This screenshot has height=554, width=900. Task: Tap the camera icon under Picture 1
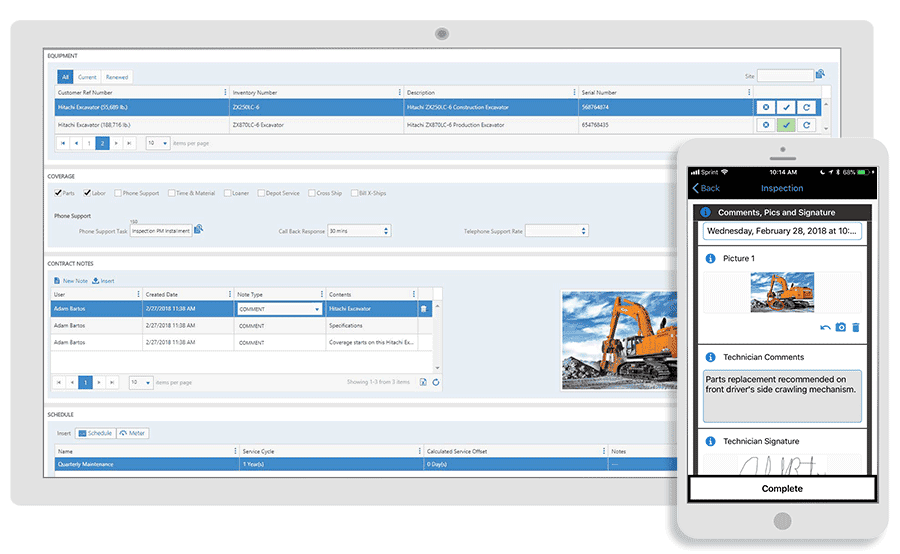pos(841,327)
